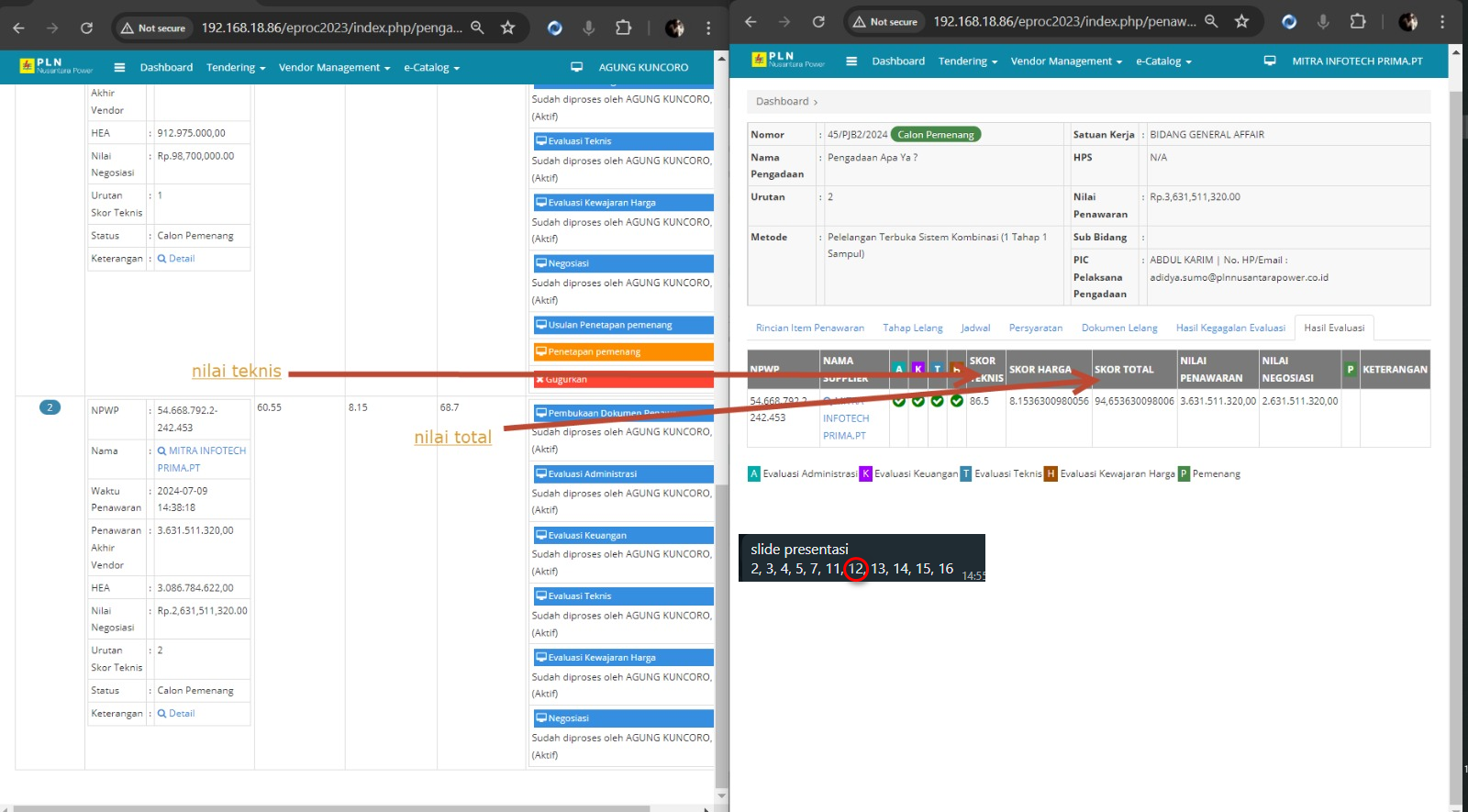This screenshot has height=812, width=1468.
Task: Bookmark the page with right window star icon
Action: point(1241,21)
